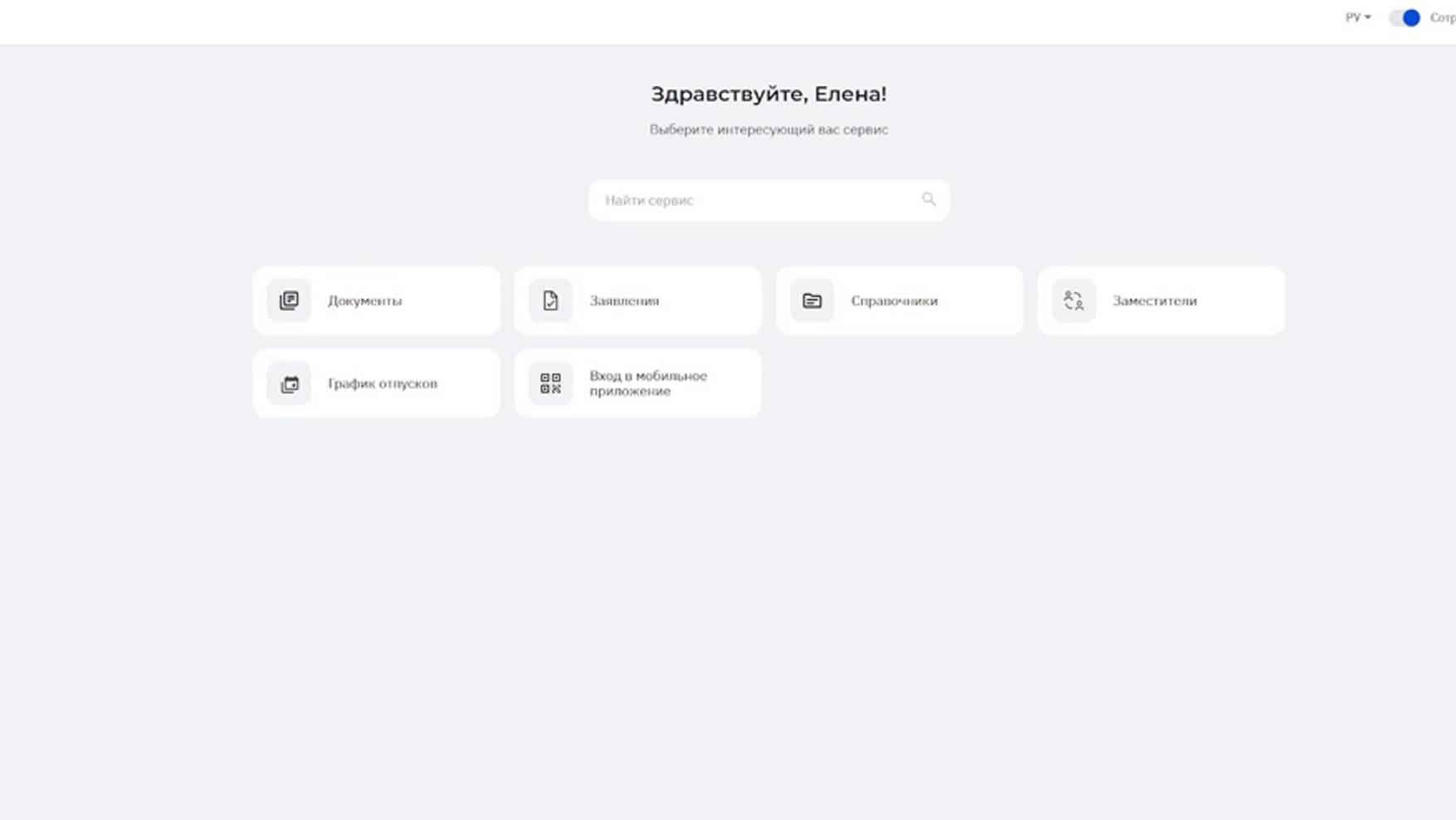The image size is (1456, 820).
Task: Click the Выберите интересующий вас сервис subtitle
Action: [769, 129]
